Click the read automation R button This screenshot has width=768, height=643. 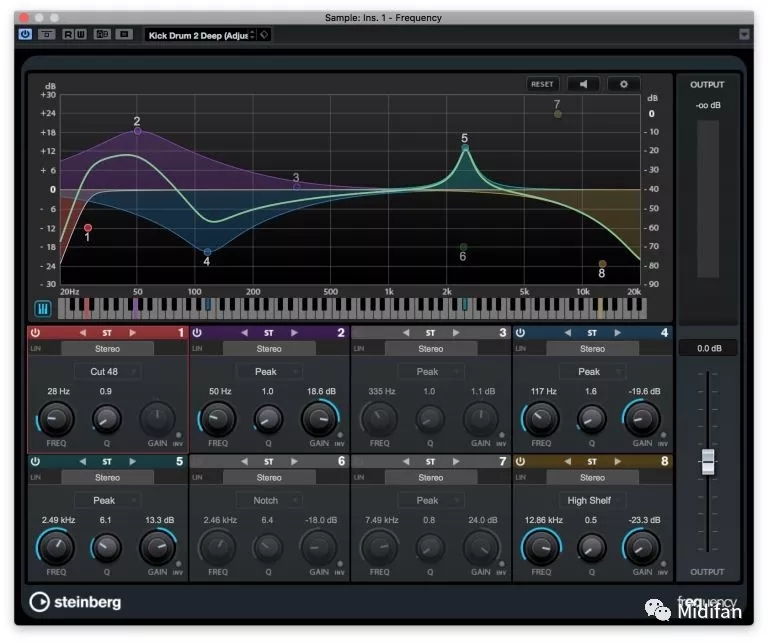[x=69, y=34]
